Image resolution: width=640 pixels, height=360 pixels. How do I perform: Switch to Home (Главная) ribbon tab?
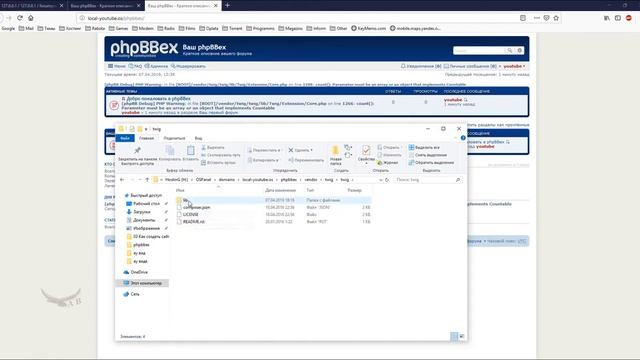click(x=146, y=138)
